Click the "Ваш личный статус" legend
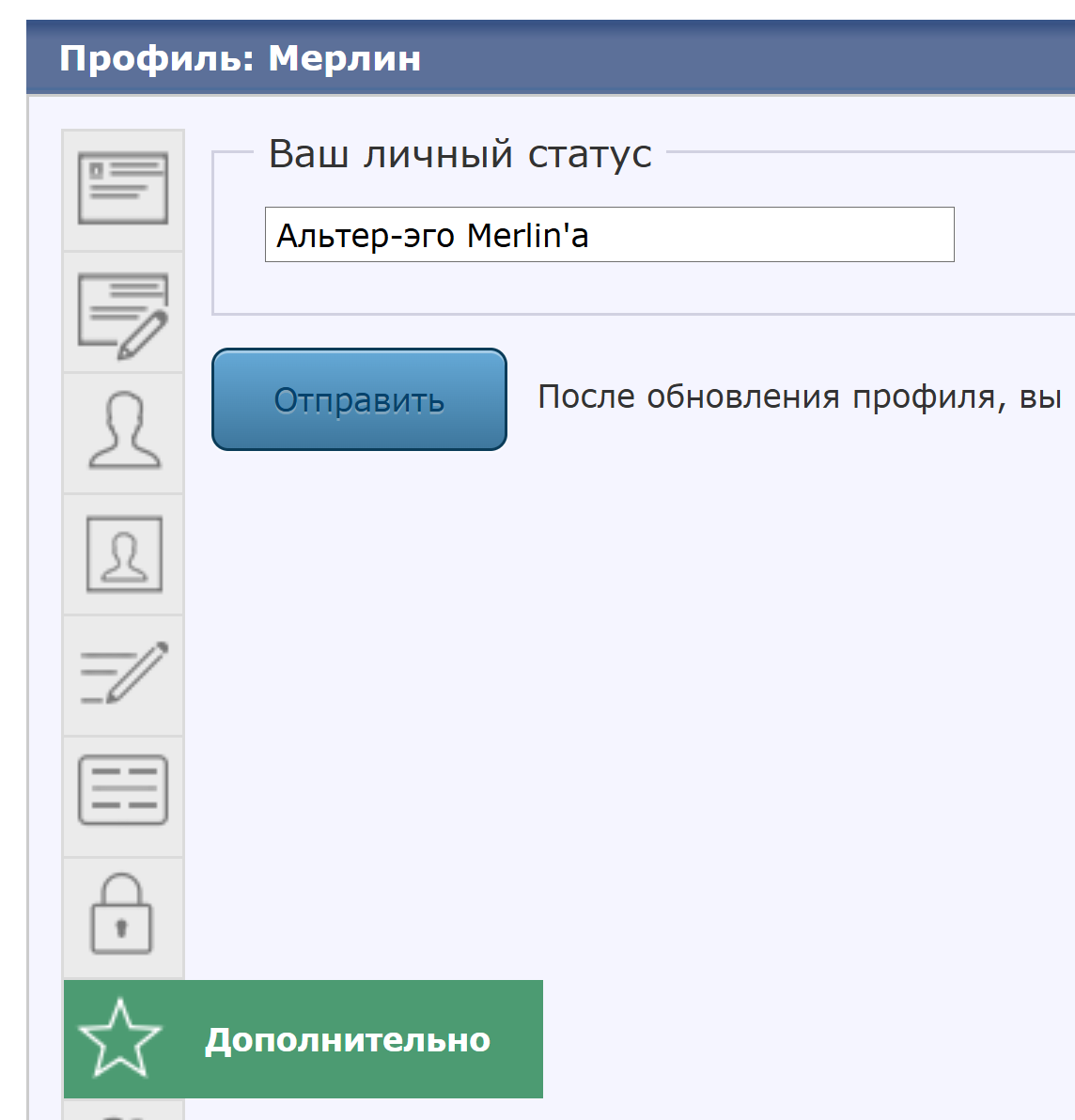The image size is (1075, 1120). pyautogui.click(x=460, y=153)
